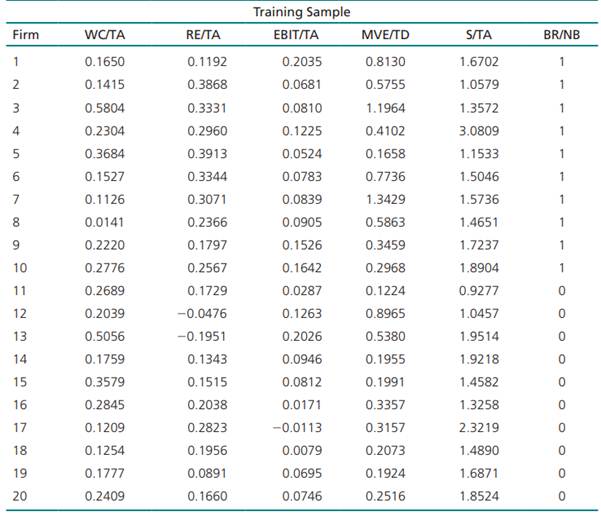Click the WC/TA value 0.1650 for firm 1

pos(106,61)
